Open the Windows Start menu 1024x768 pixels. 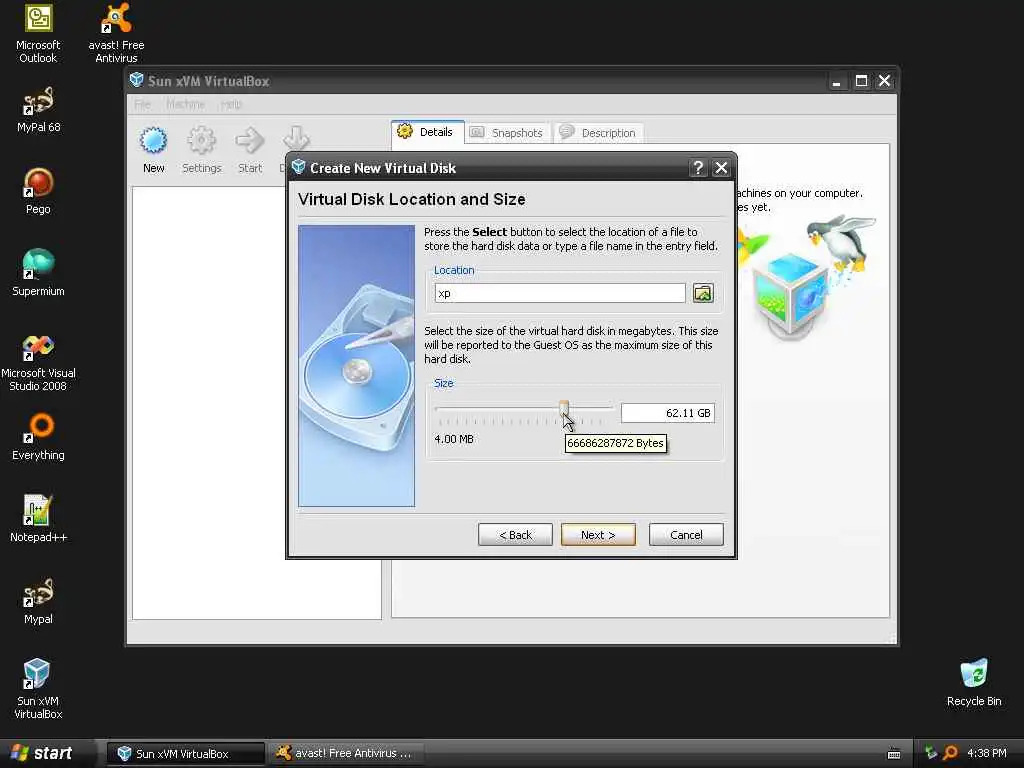42,753
